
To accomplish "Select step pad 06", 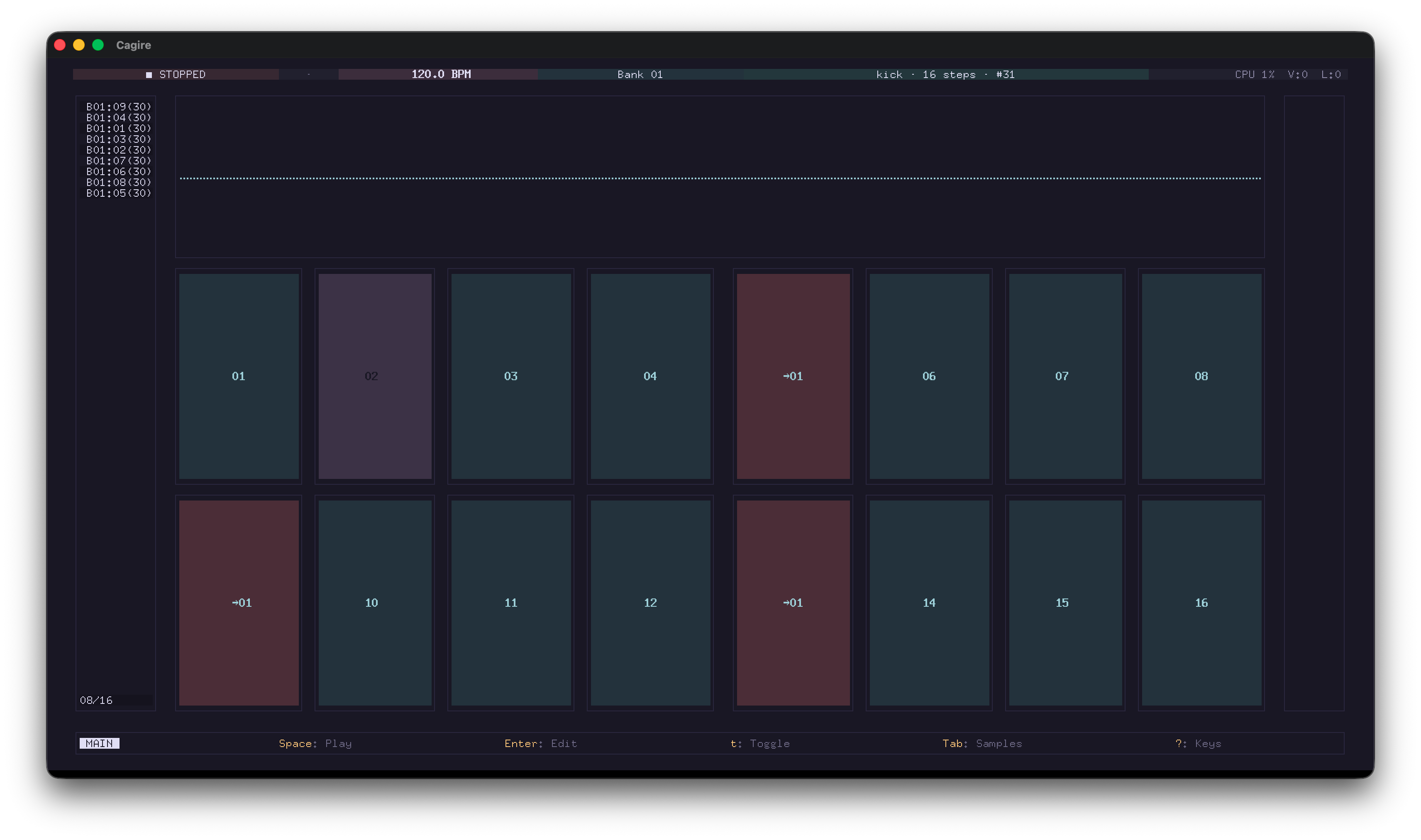I will click(x=929, y=376).
